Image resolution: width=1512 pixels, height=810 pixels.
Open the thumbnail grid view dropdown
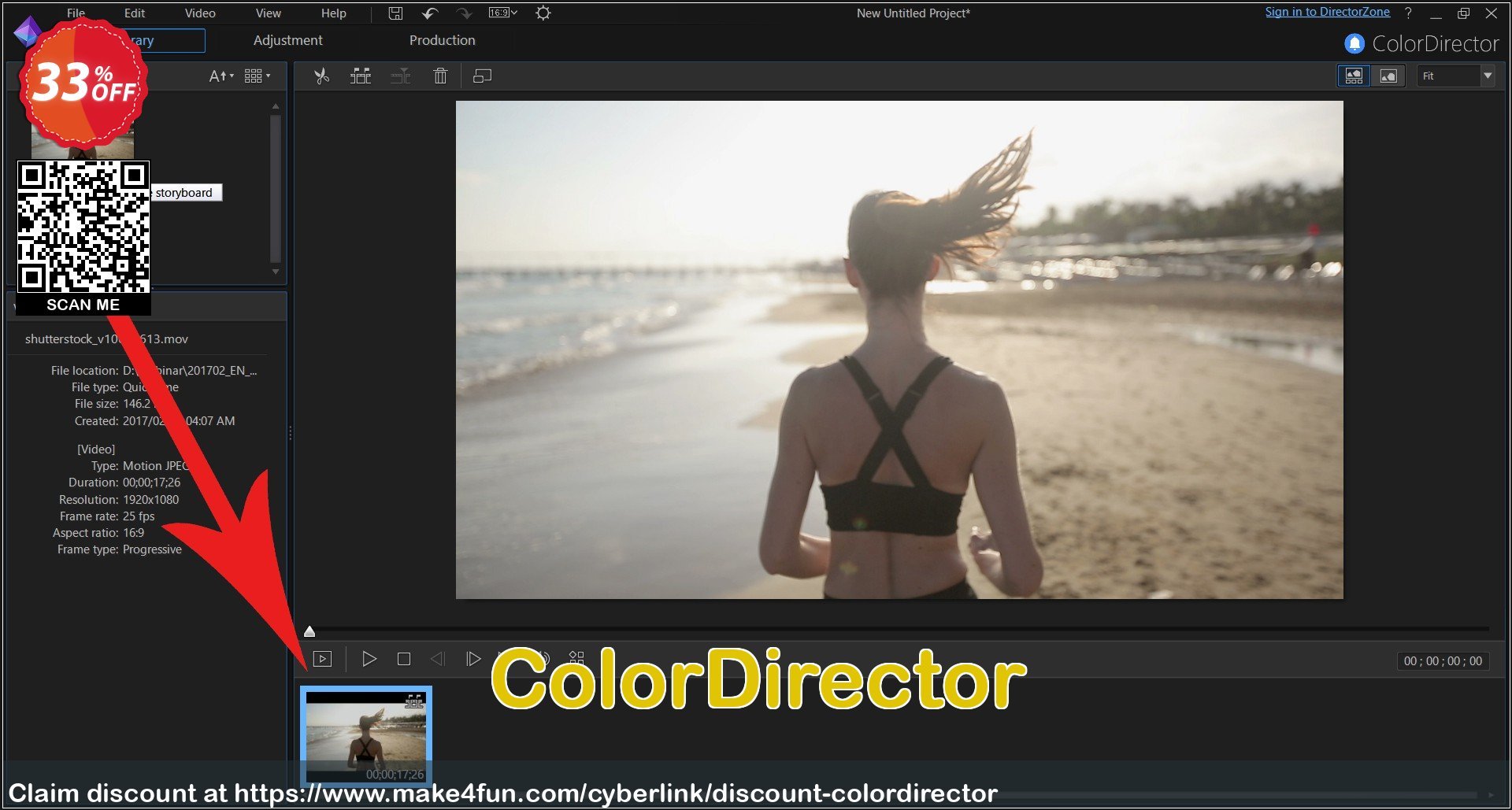pos(257,76)
